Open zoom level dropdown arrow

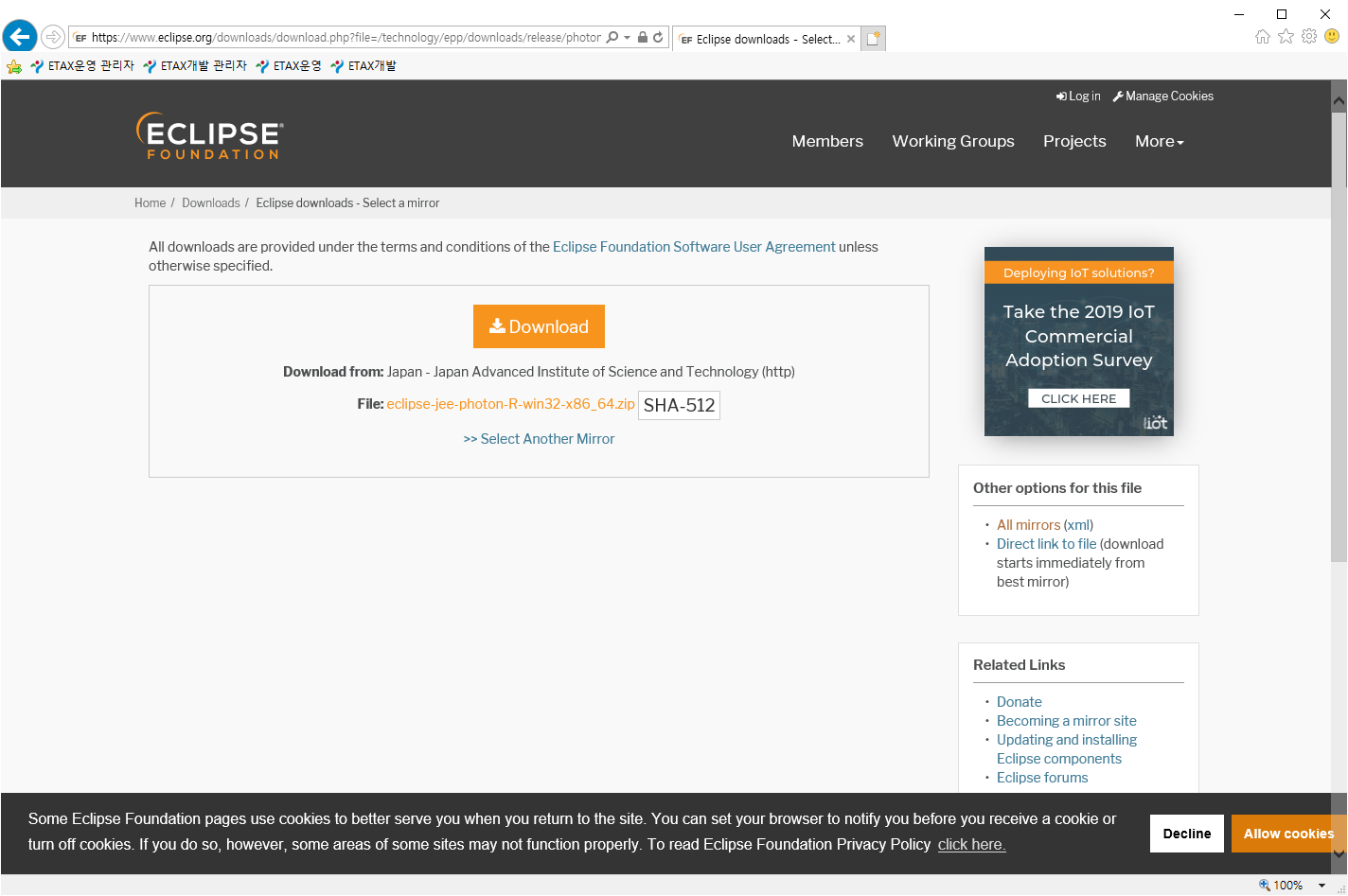pos(1321,886)
